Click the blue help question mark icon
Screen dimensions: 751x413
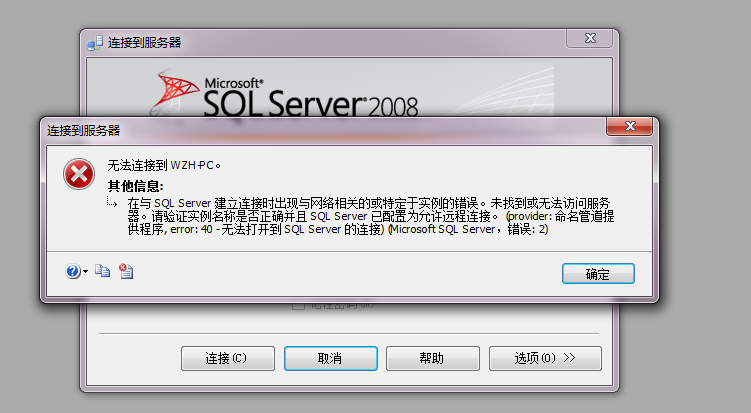pyautogui.click(x=72, y=271)
